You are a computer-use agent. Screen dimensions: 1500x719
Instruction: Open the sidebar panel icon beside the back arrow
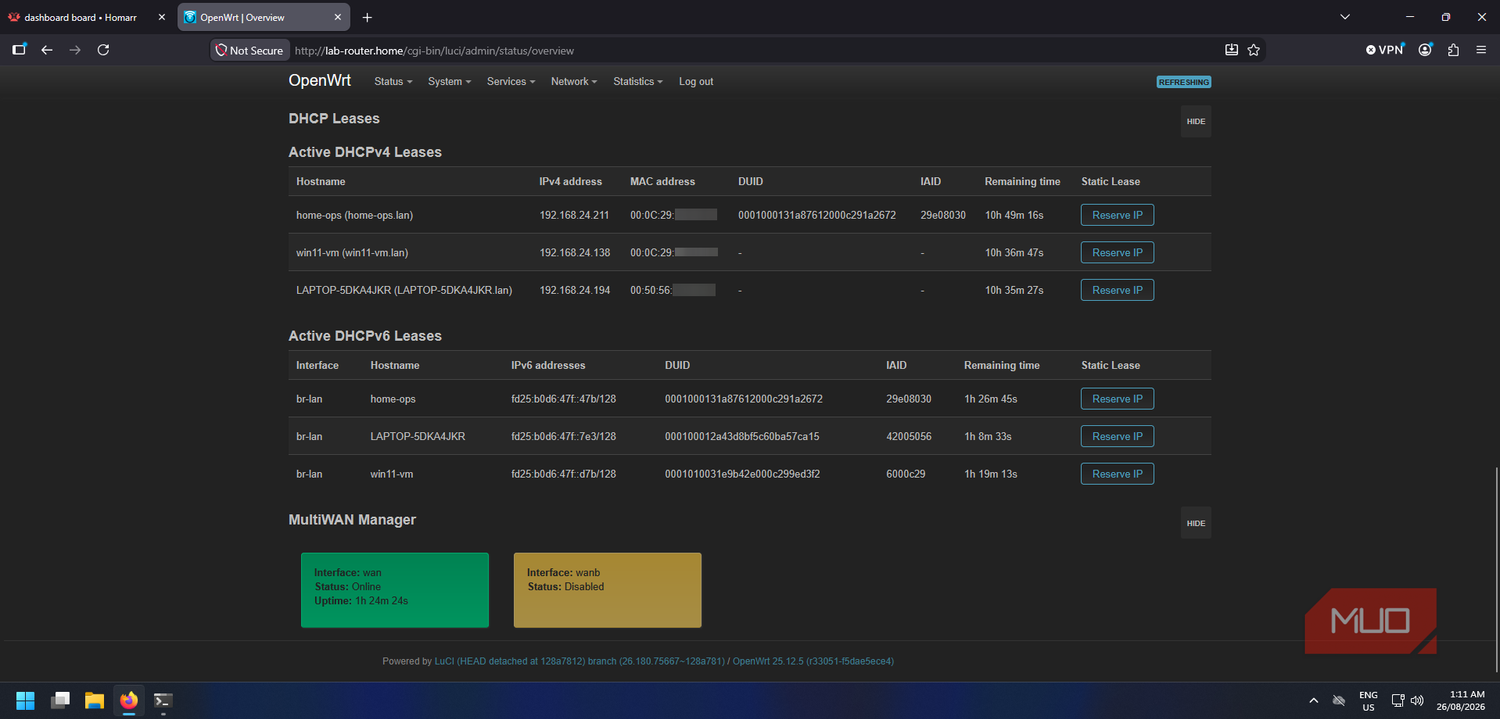(x=19, y=50)
